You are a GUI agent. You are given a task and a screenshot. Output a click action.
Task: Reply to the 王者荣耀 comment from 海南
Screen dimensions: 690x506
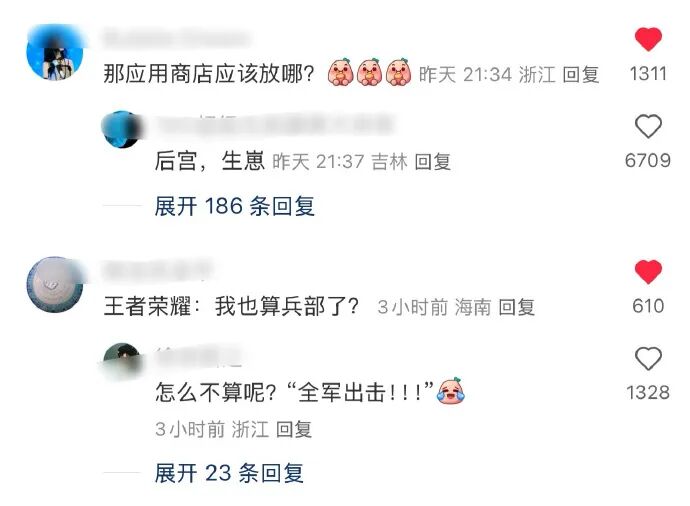pos(517,307)
